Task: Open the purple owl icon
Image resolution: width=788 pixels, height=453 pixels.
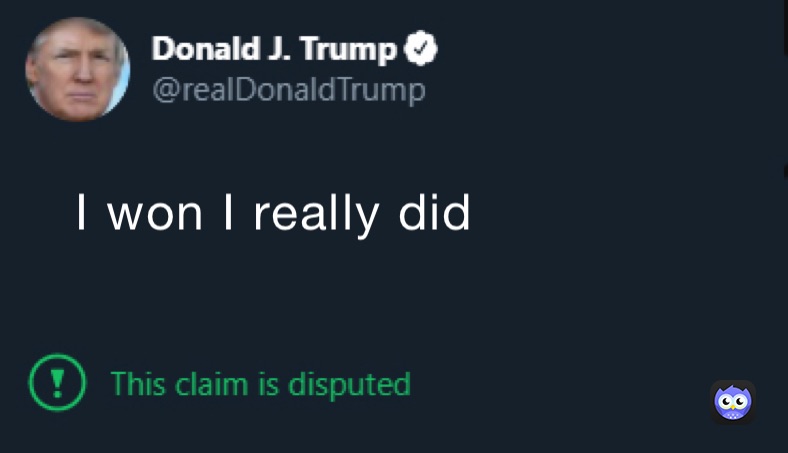Action: coord(732,401)
